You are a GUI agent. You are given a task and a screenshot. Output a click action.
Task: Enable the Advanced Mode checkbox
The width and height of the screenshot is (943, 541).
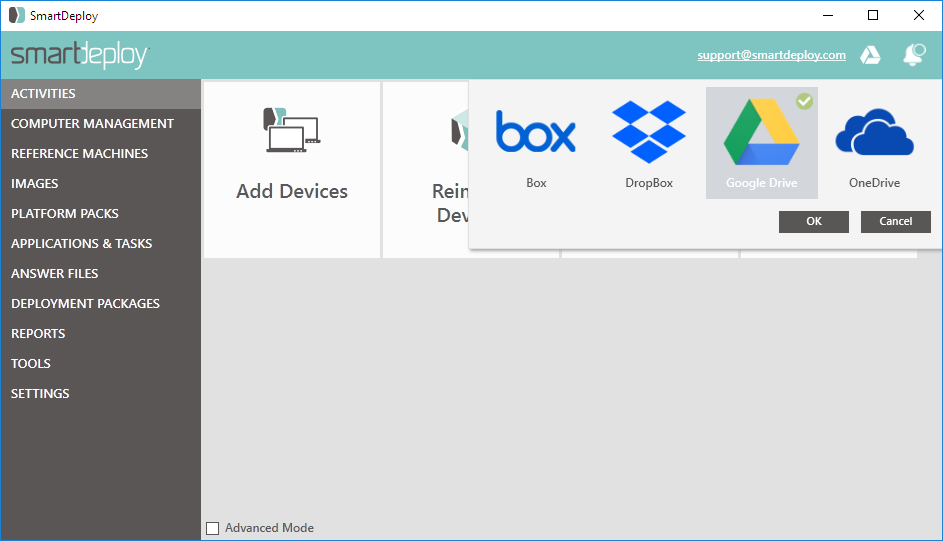pyautogui.click(x=212, y=528)
